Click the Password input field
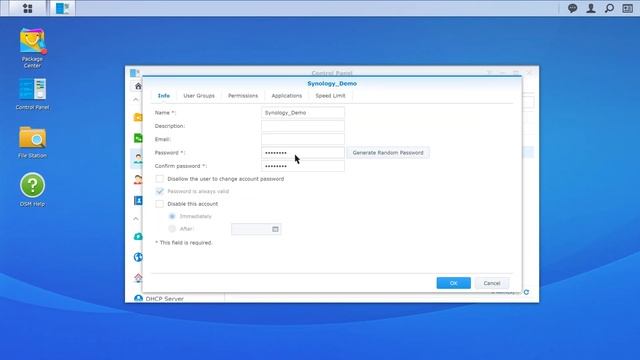640x360 pixels. click(x=302, y=153)
